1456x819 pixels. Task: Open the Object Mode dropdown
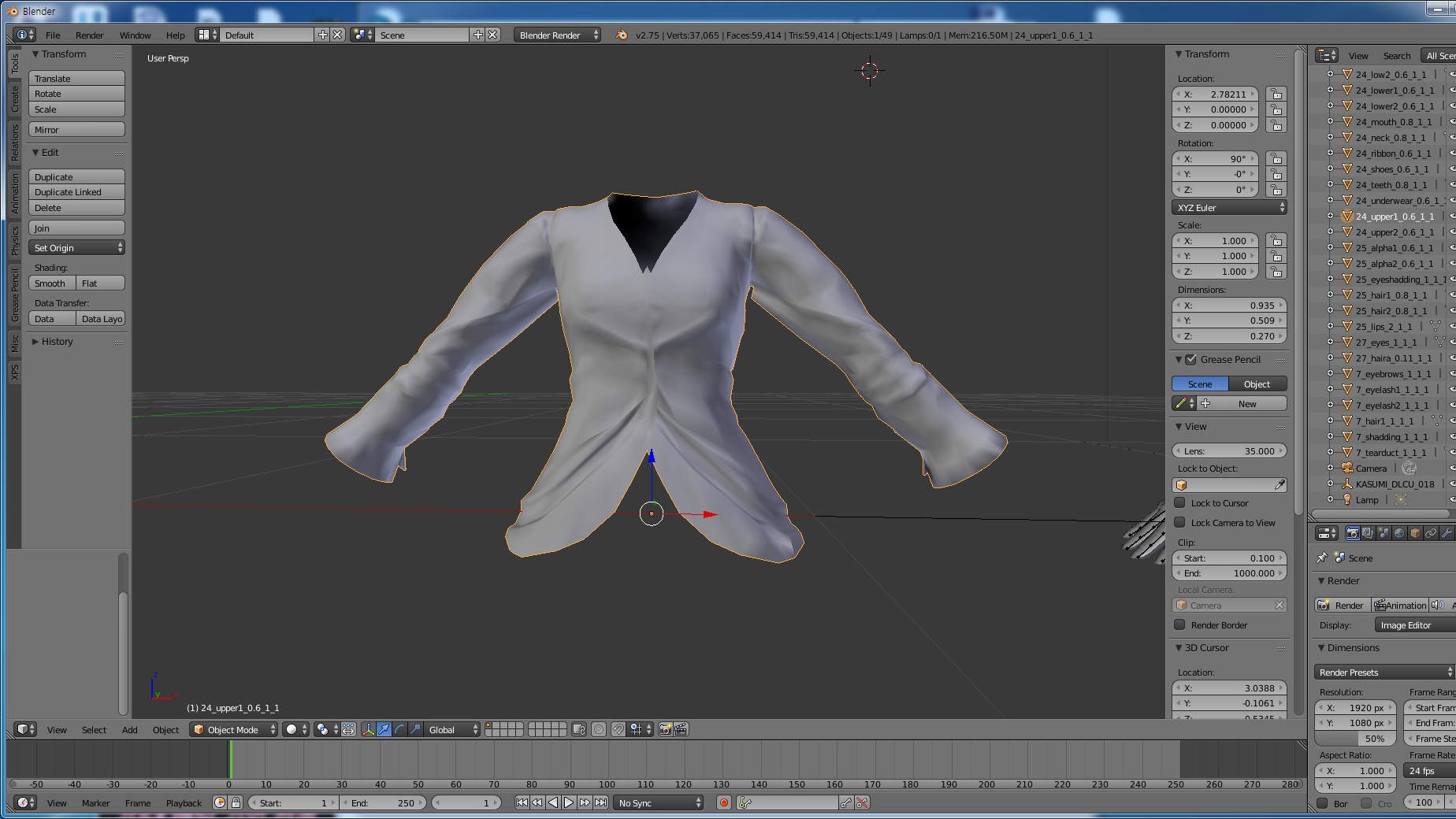[x=235, y=729]
